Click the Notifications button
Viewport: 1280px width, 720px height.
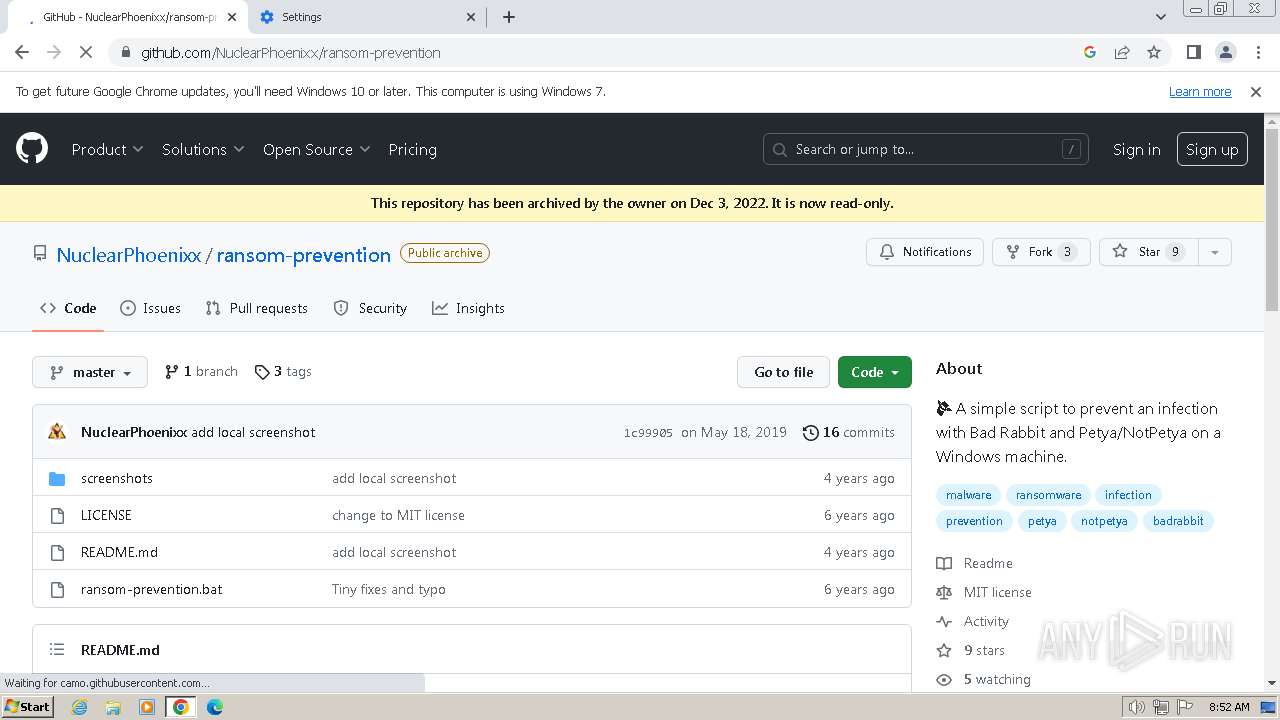click(x=925, y=252)
